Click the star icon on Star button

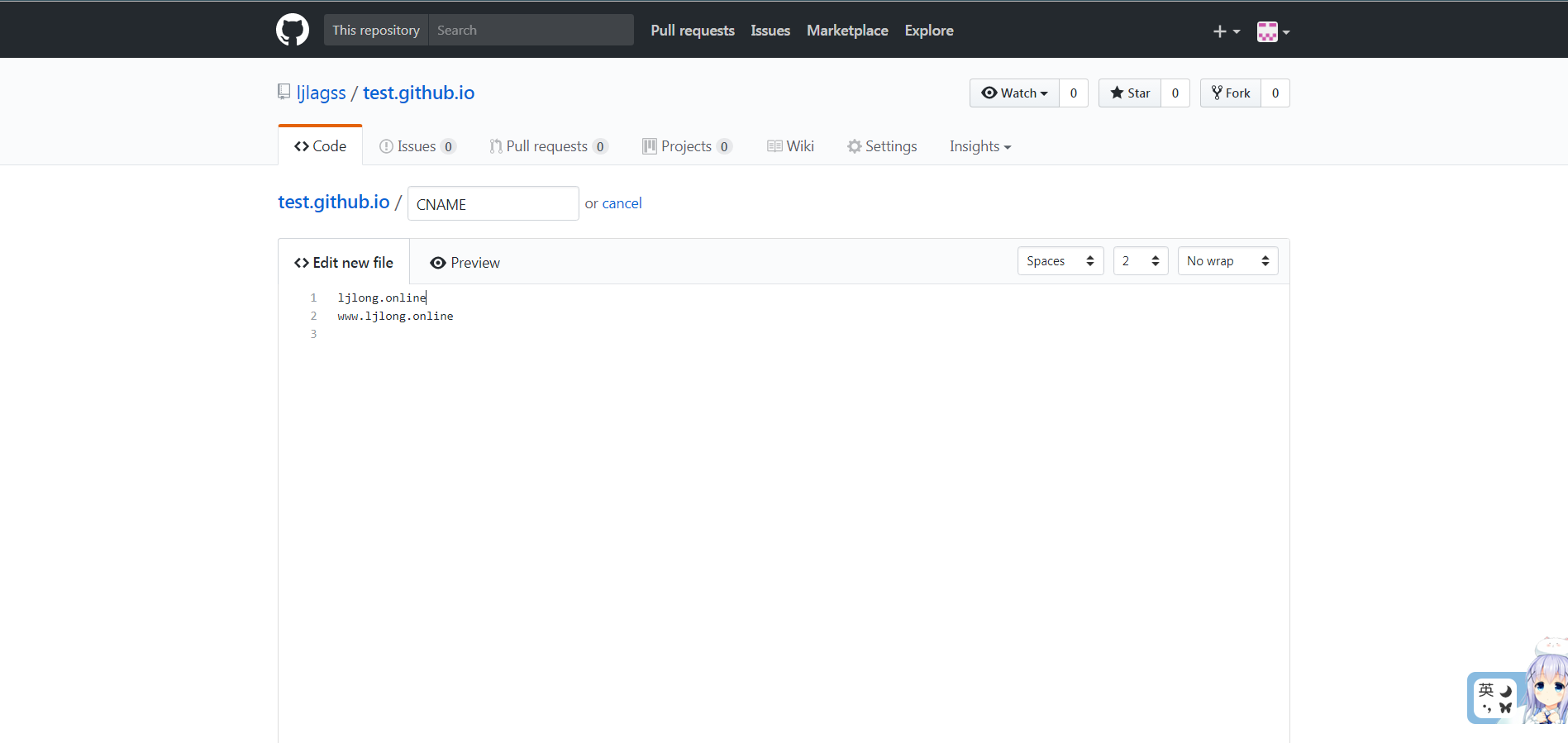(1117, 93)
